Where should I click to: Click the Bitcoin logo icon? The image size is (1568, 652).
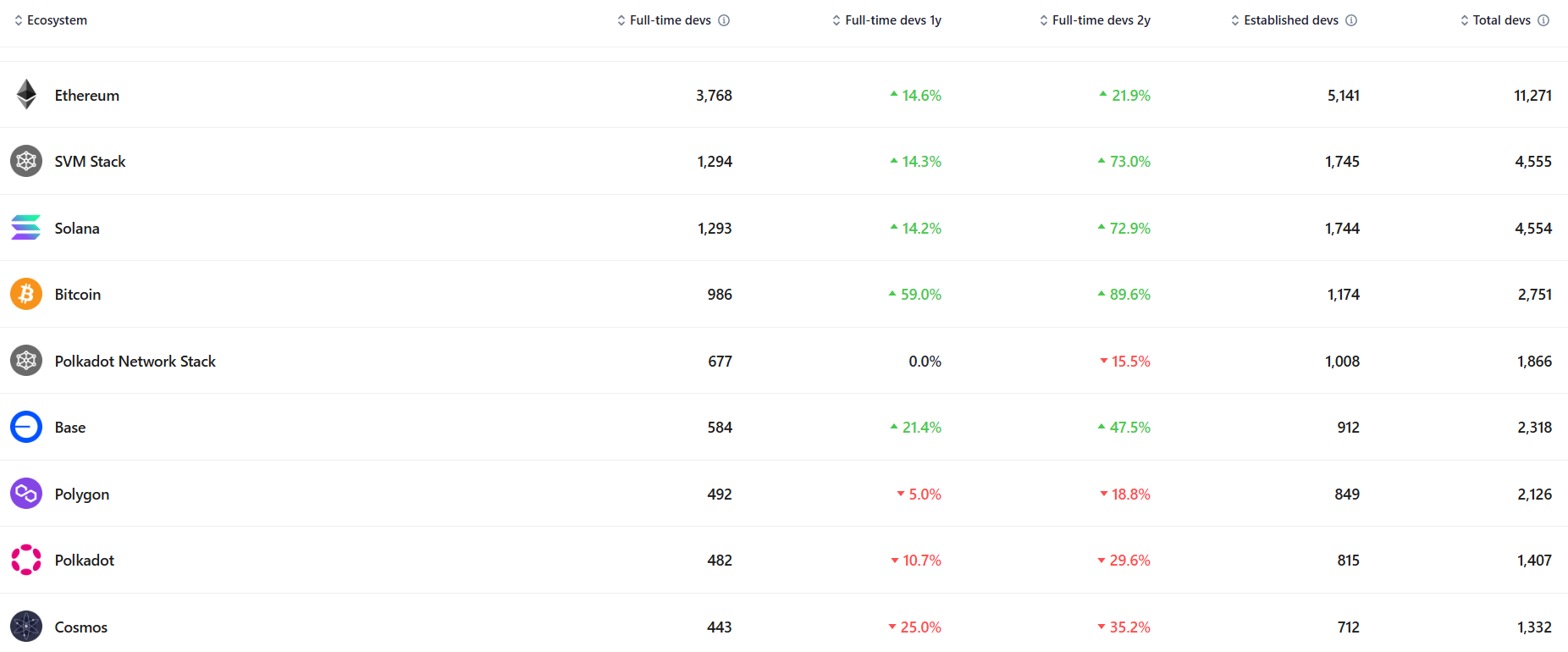pyautogui.click(x=26, y=294)
